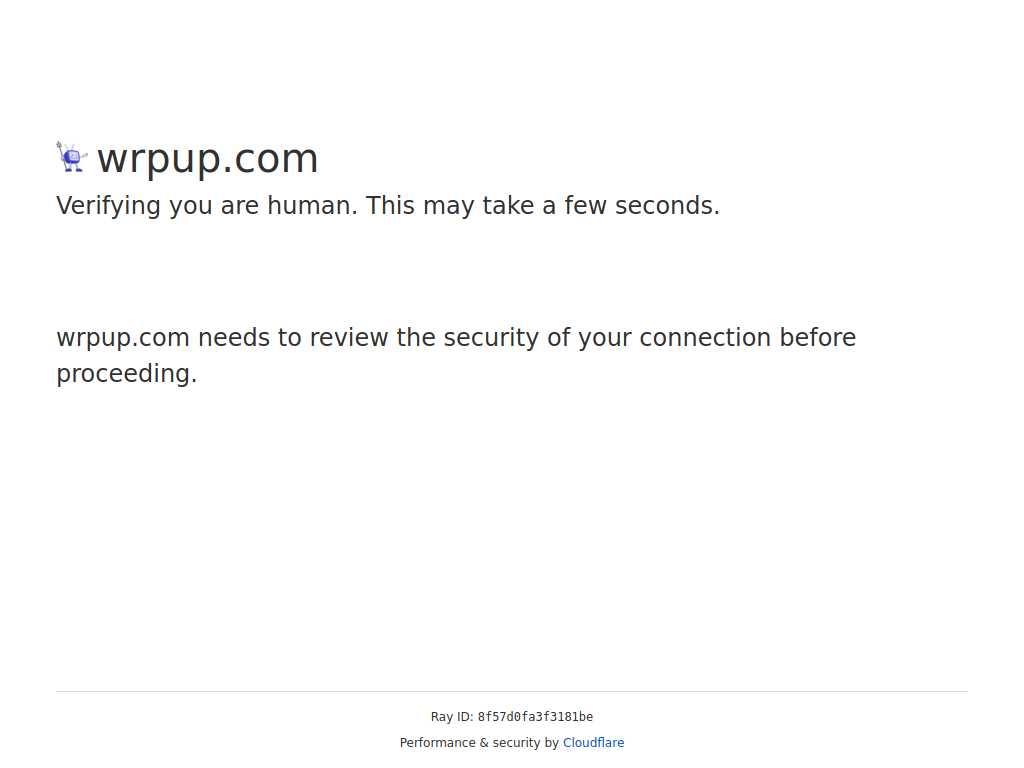Click the word "needs" in the paragraph

(234, 338)
